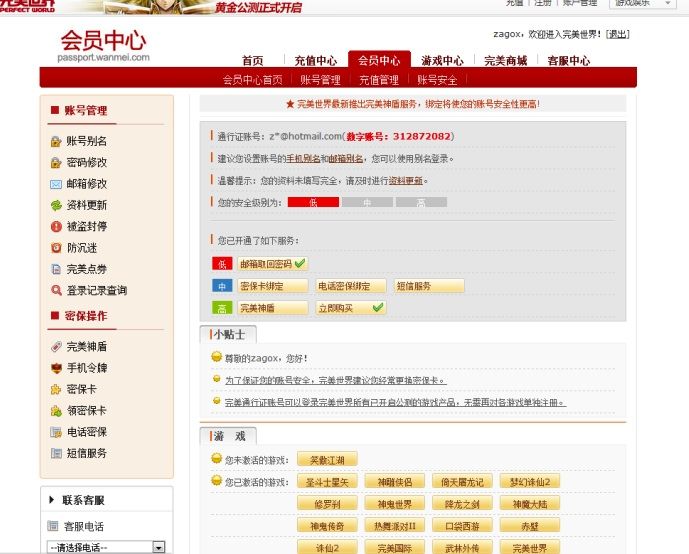Click the 笑傲江湖 inactive game button
The height and width of the screenshot is (554, 689).
point(327,460)
